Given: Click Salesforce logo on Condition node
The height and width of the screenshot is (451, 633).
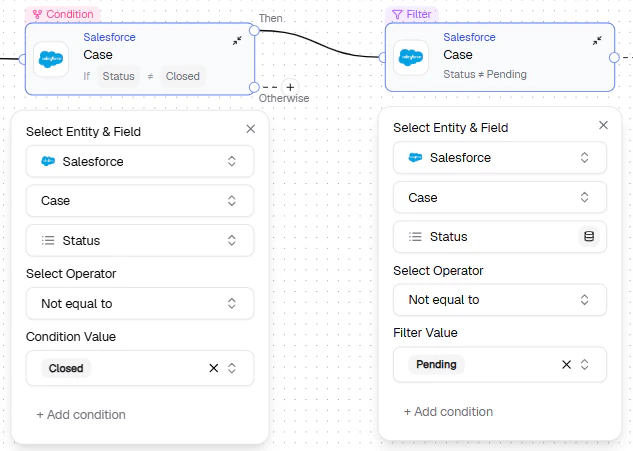Looking at the screenshot, I should click(51, 59).
